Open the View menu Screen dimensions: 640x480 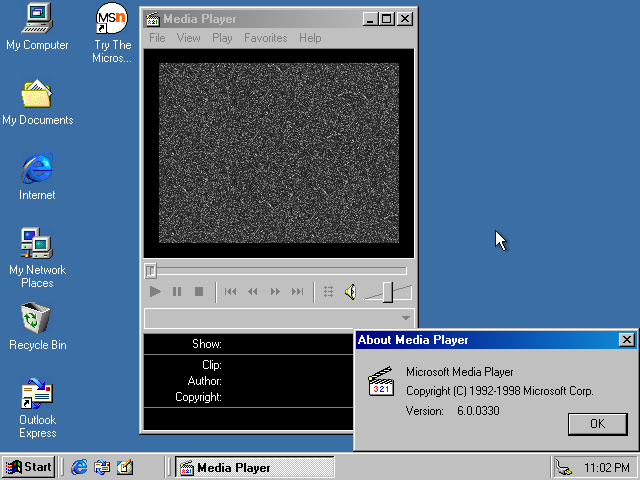point(188,38)
